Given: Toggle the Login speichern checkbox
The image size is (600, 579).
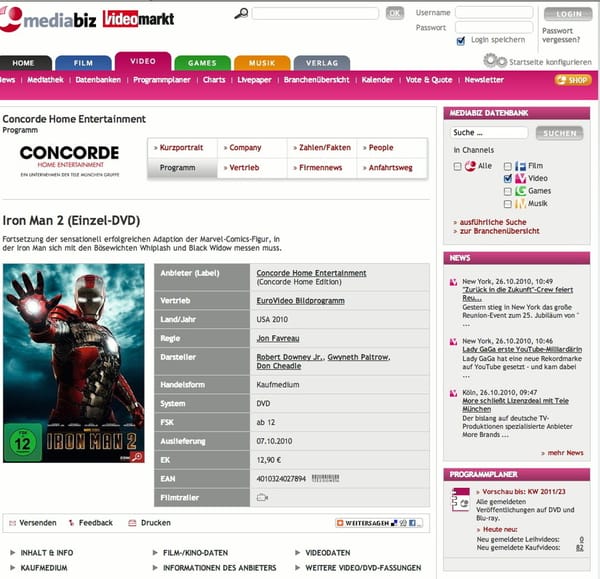Looking at the screenshot, I should pyautogui.click(x=461, y=41).
